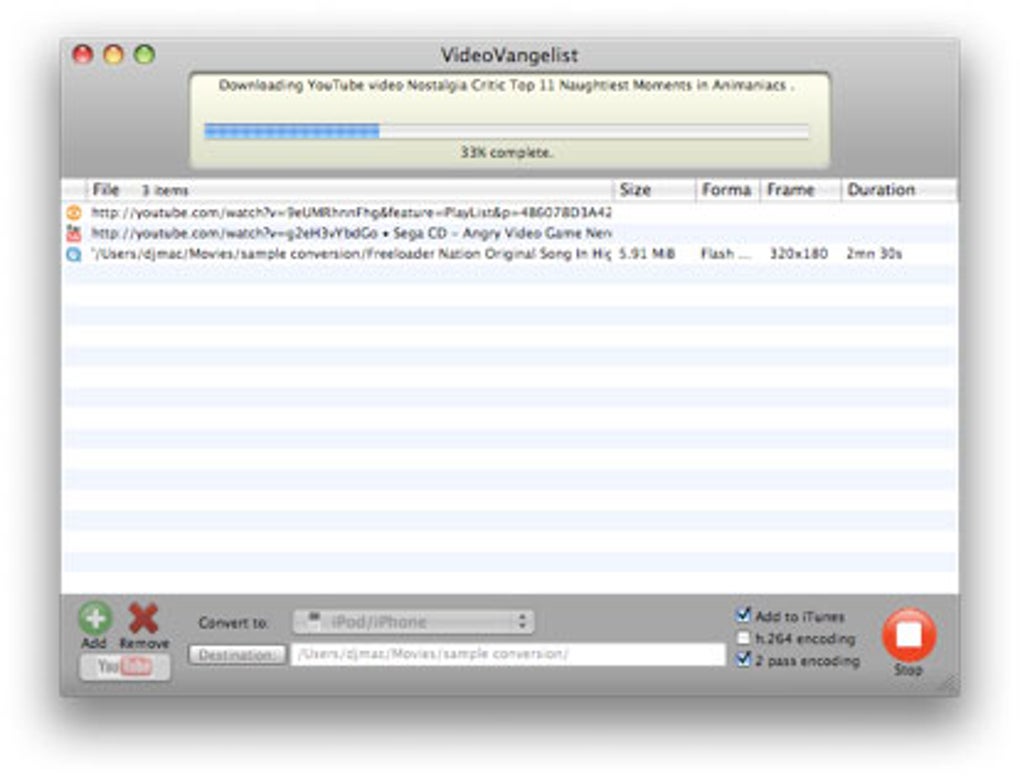Select the Freeloader Nation Original Song row

(x=509, y=254)
